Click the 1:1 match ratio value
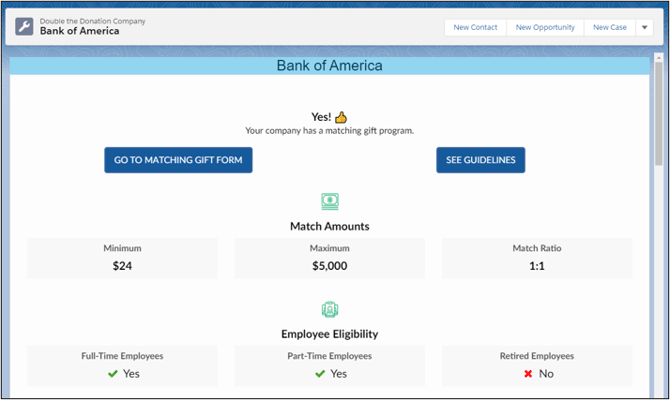 click(x=537, y=266)
